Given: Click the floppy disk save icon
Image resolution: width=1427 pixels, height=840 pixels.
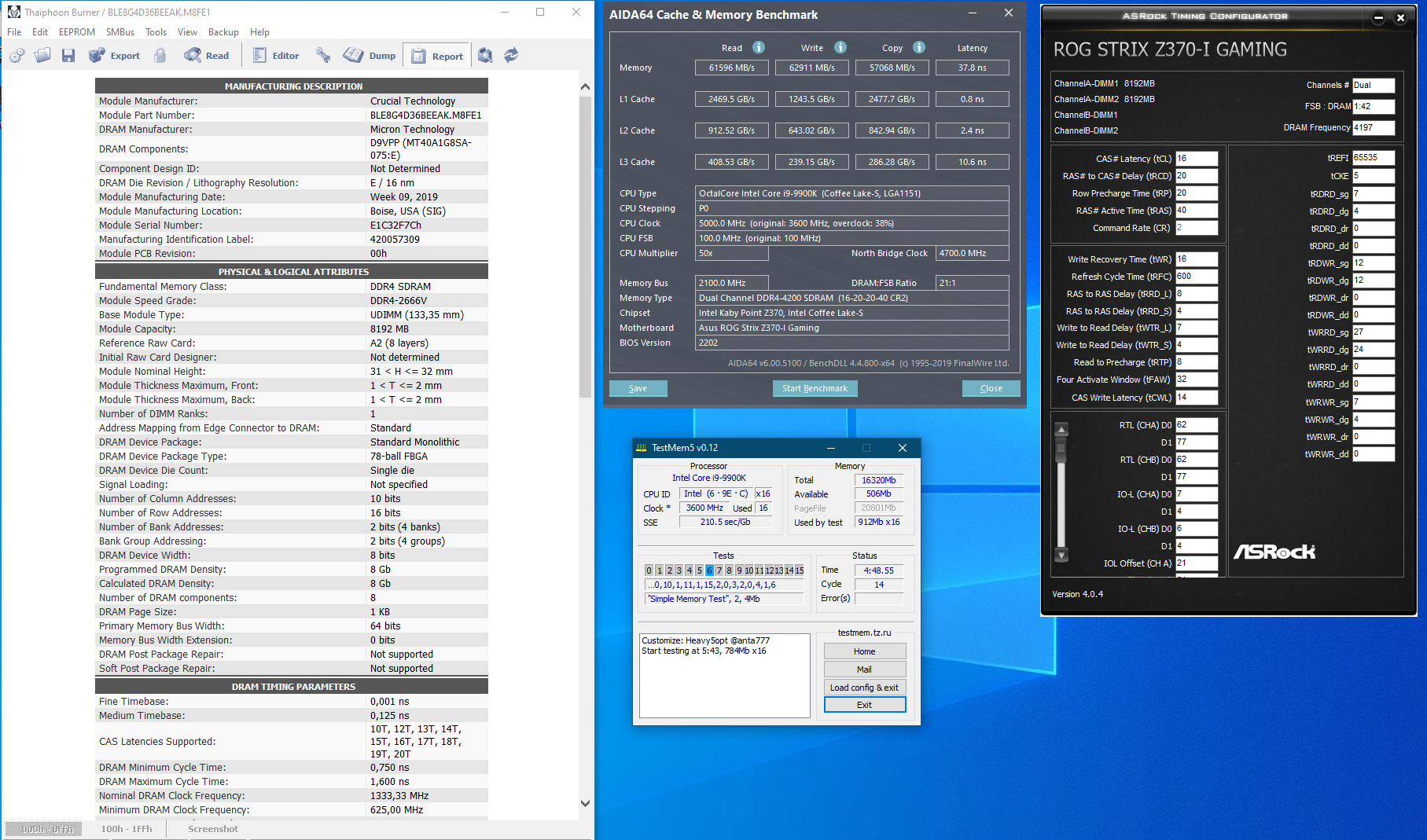Looking at the screenshot, I should tap(68, 55).
